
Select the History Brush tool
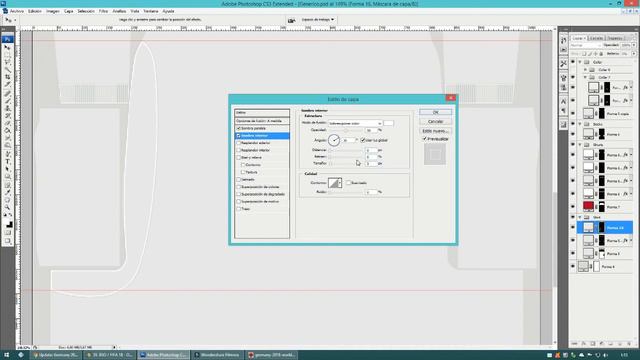click(x=7, y=116)
